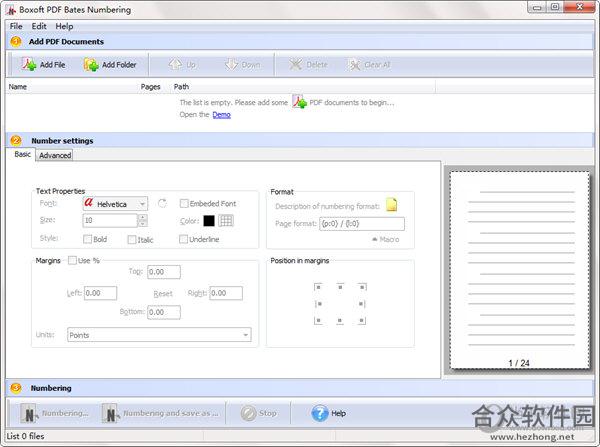
Task: Click Numbering and save as button
Action: pyautogui.click(x=160, y=413)
